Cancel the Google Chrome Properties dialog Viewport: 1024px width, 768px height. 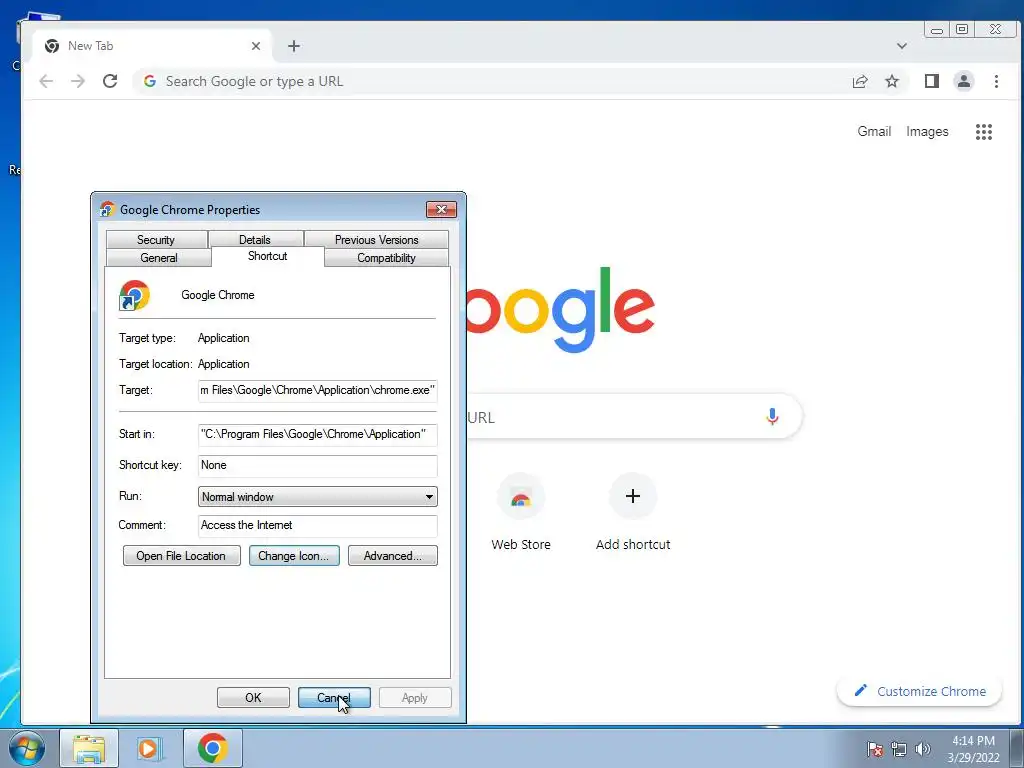[x=334, y=697]
